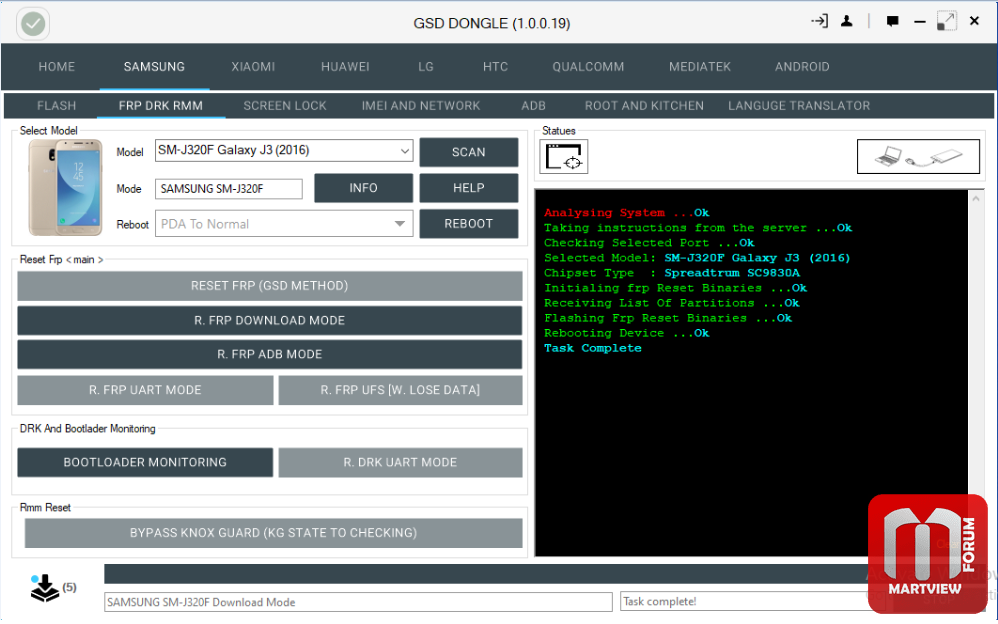Image resolution: width=998 pixels, height=624 pixels.
Task: Open the Model dropdown SM-J320F Galaxy J3
Action: click(x=284, y=151)
